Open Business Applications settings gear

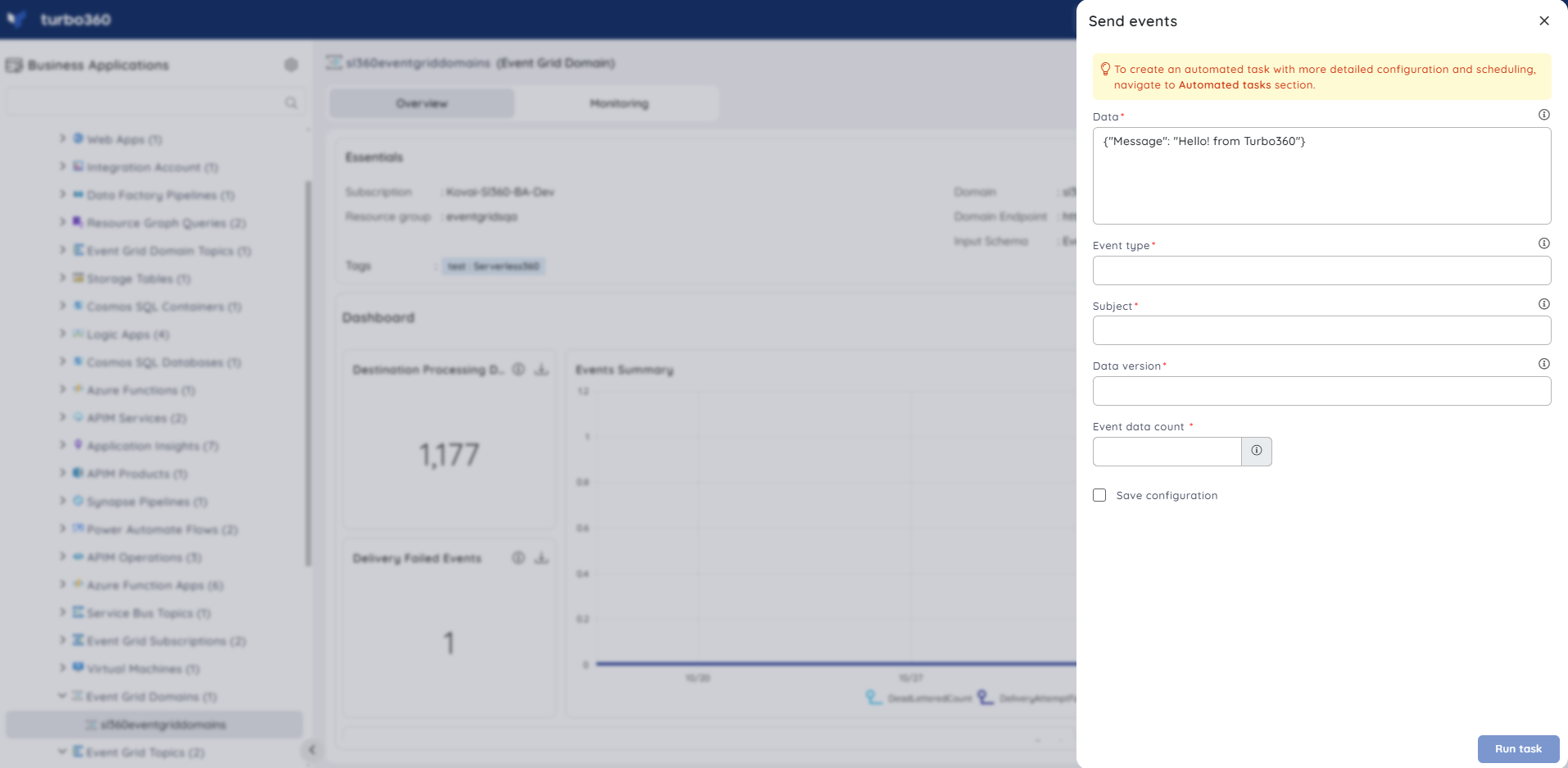pos(291,65)
